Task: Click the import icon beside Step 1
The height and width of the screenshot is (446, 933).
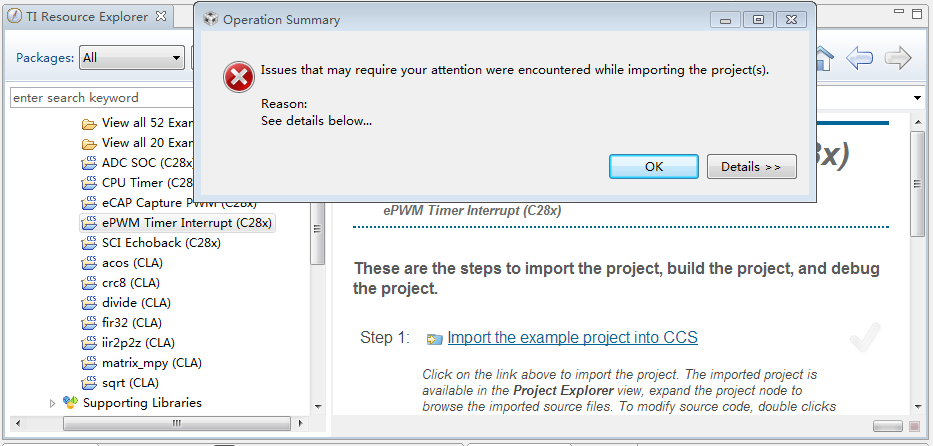Action: (434, 338)
